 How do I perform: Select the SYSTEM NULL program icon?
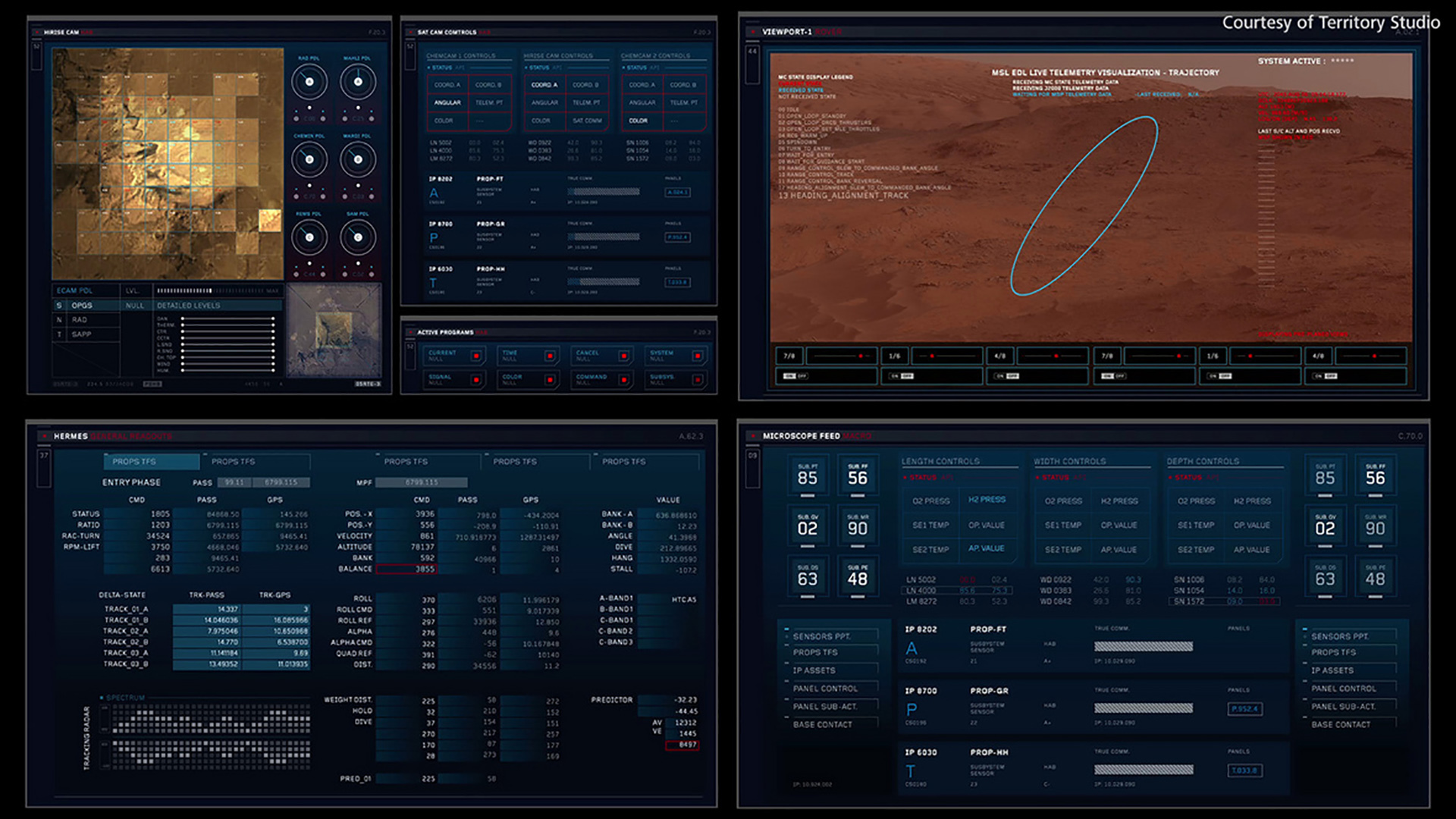pyautogui.click(x=699, y=356)
